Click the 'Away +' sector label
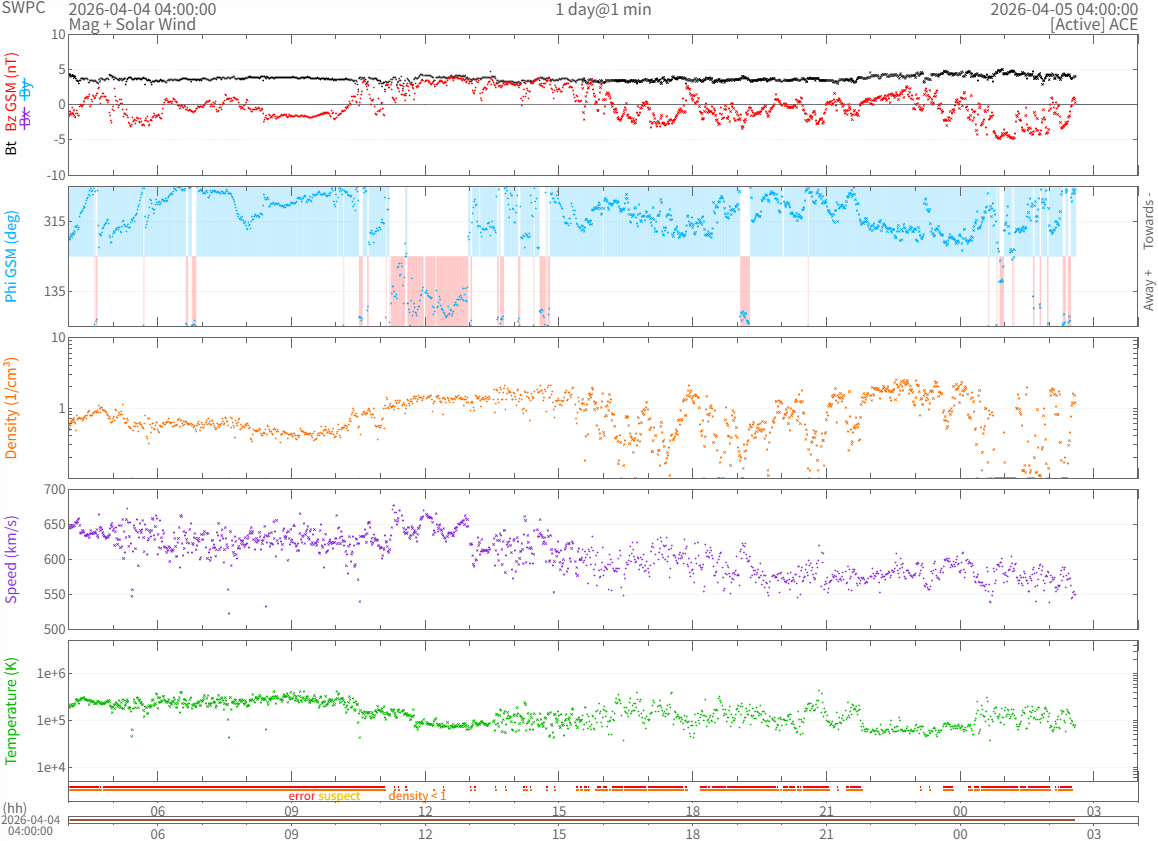The width and height of the screenshot is (1158, 841). pos(1148,290)
